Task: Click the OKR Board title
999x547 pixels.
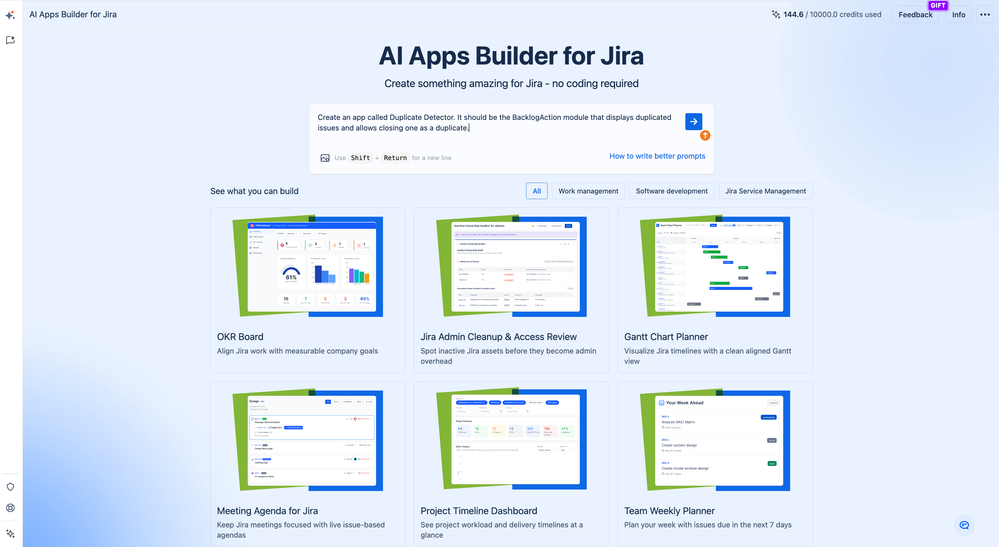Action: 240,337
